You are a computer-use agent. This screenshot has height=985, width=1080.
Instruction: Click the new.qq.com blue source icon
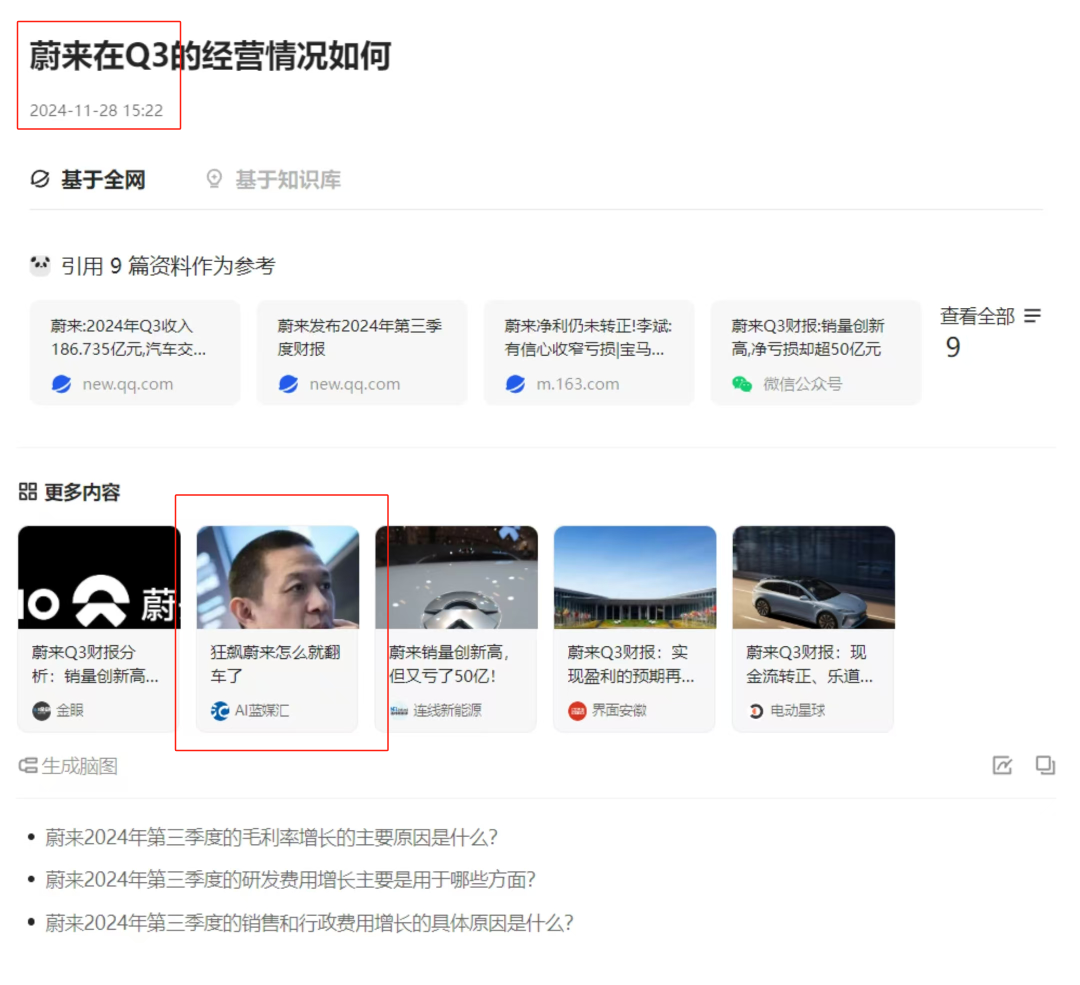(61, 383)
